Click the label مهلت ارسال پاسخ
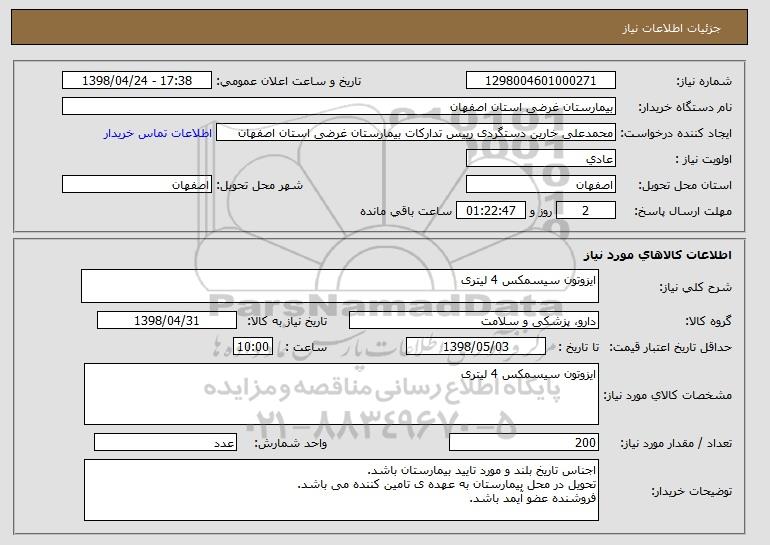This screenshot has height=545, width=770. tap(683, 211)
